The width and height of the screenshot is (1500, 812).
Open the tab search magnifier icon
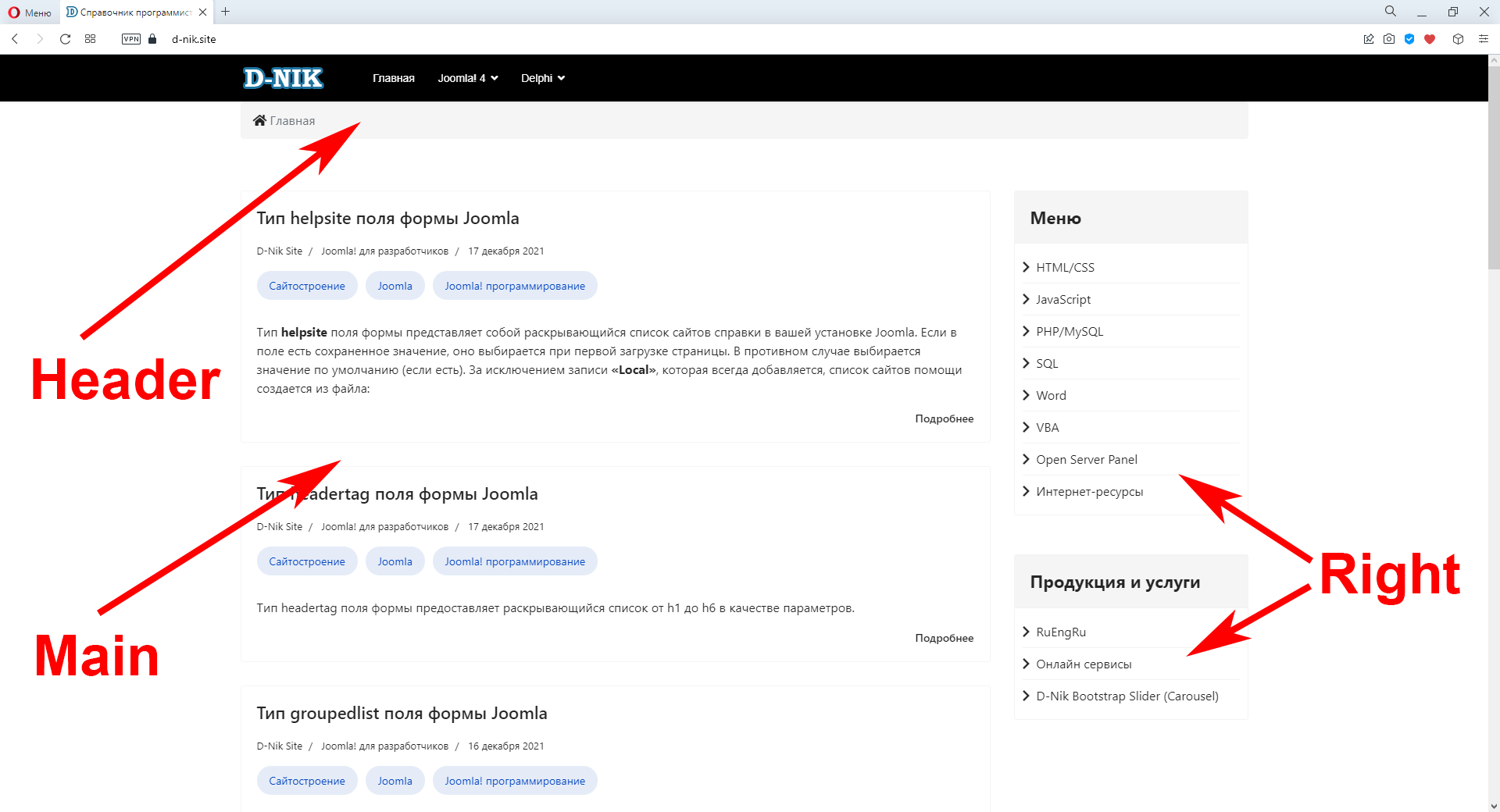[1391, 11]
